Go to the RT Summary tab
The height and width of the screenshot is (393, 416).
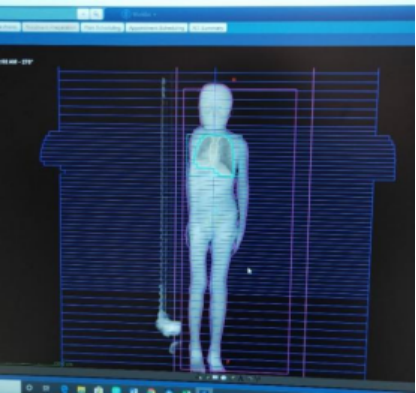208,28
